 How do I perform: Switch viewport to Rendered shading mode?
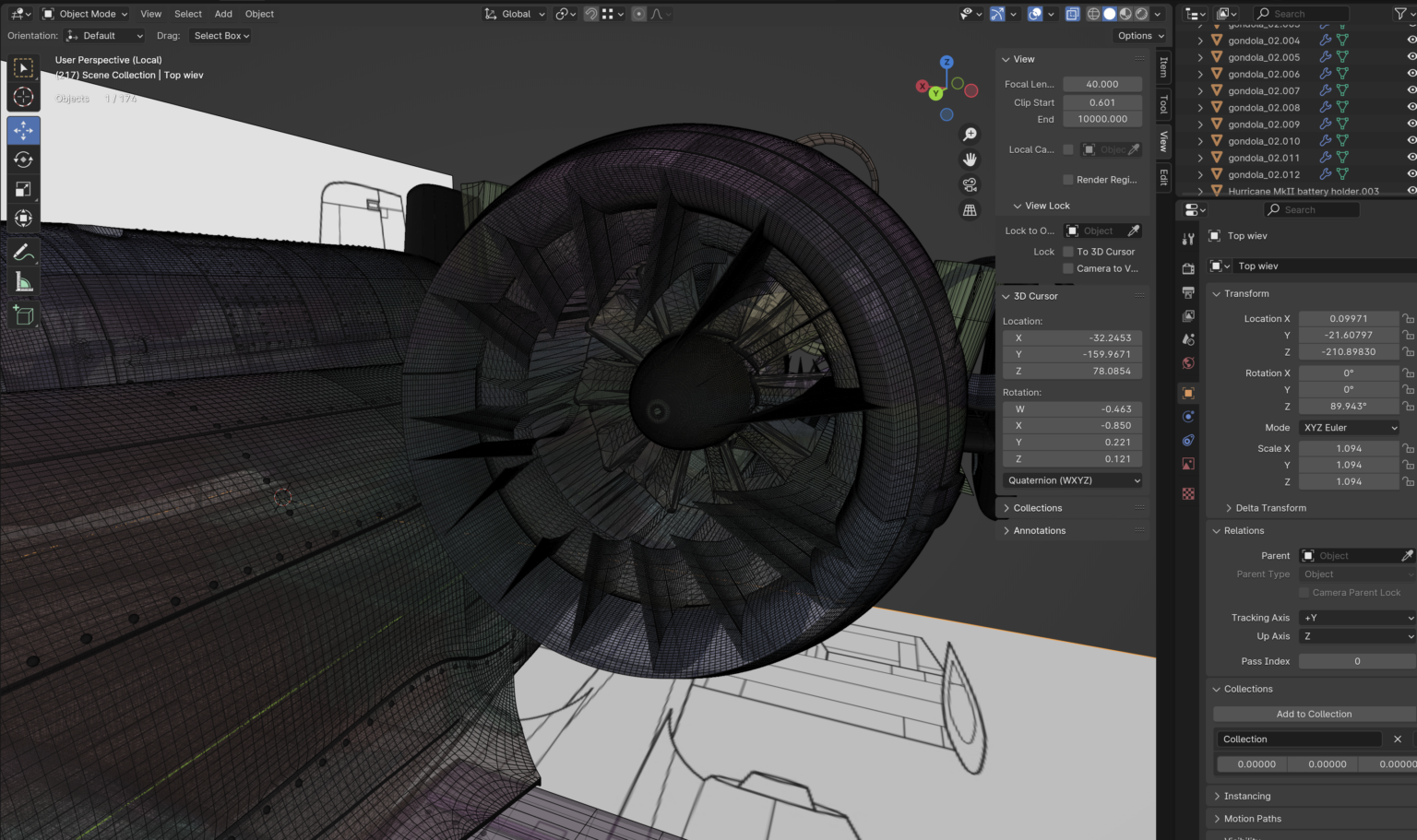tap(1141, 13)
